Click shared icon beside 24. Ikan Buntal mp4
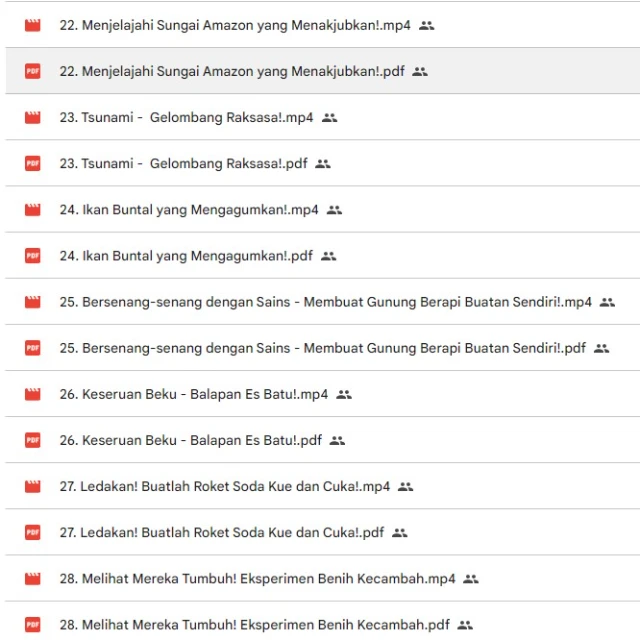The height and width of the screenshot is (640, 640). click(x=334, y=210)
